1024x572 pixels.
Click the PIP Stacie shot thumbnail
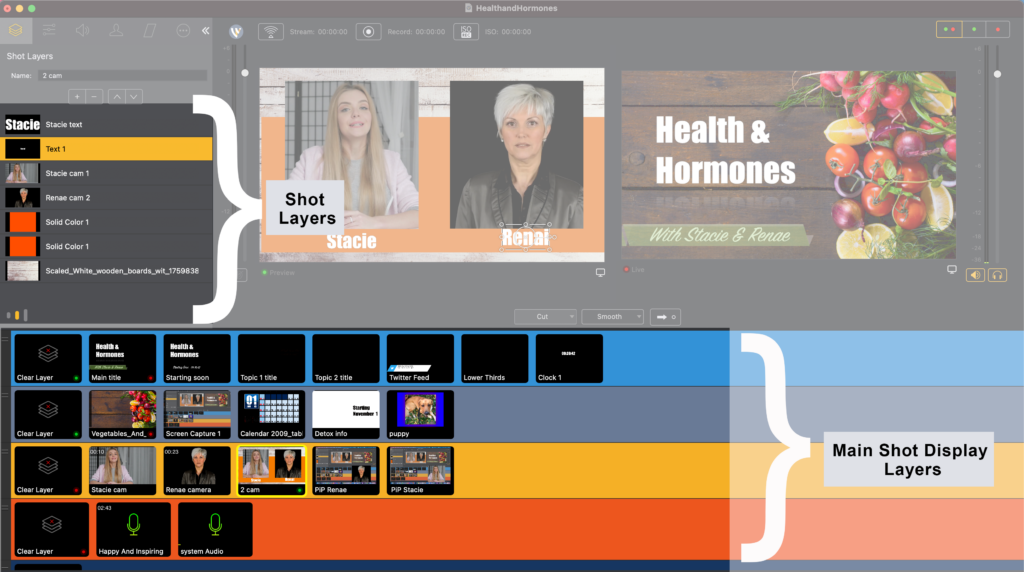pos(420,470)
